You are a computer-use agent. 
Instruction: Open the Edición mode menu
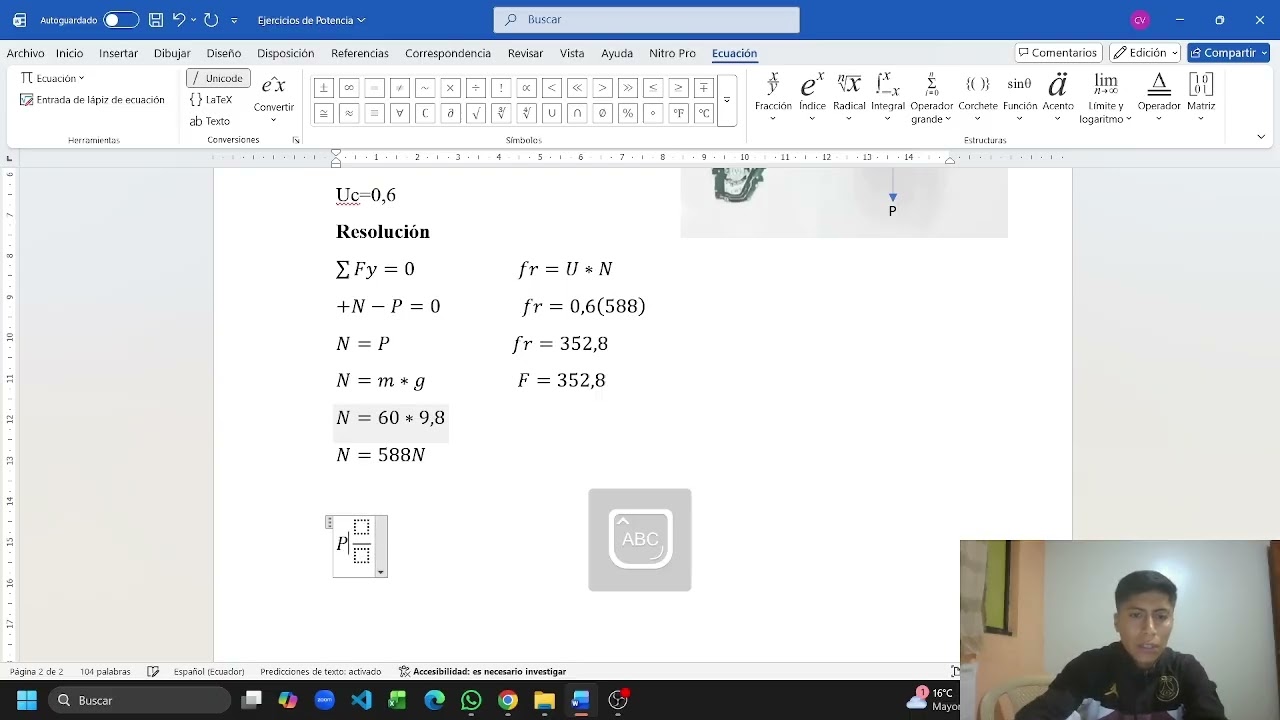(1145, 53)
